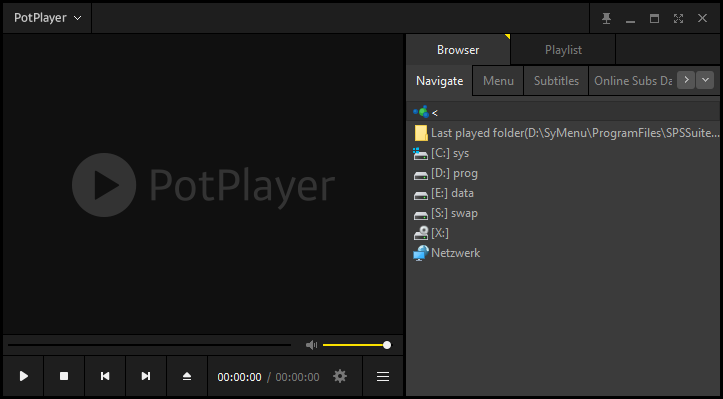Toggle the playlist sidebar with hamburger icon
Viewport: 723px width, 399px height.
click(383, 376)
